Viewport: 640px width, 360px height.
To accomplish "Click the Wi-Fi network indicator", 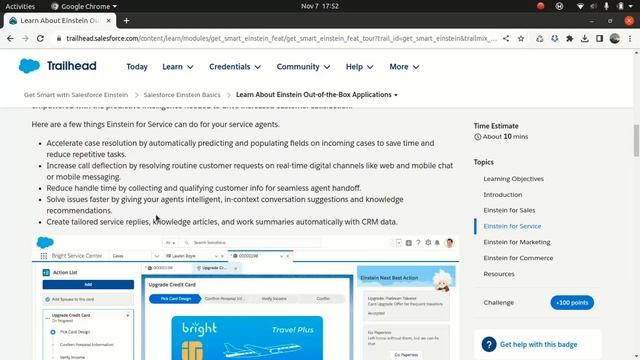I will tap(580, 6).
